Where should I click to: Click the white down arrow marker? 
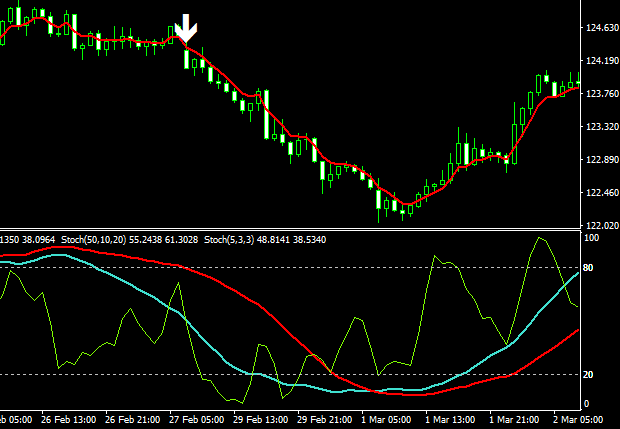[186, 28]
